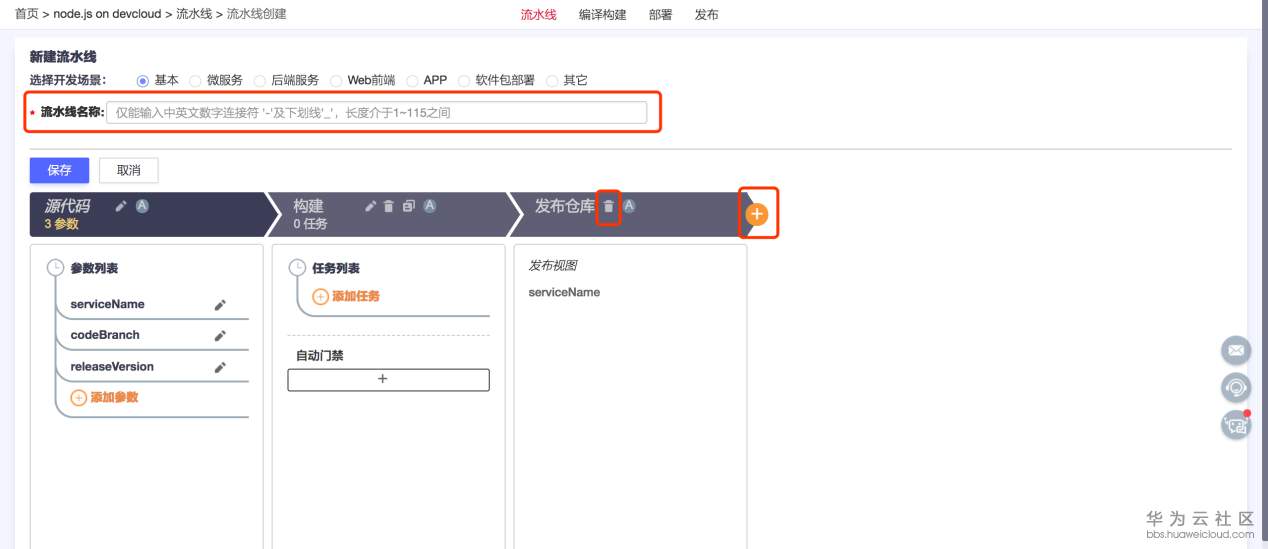Select the Web前端 scenario radio button

pos(337,80)
